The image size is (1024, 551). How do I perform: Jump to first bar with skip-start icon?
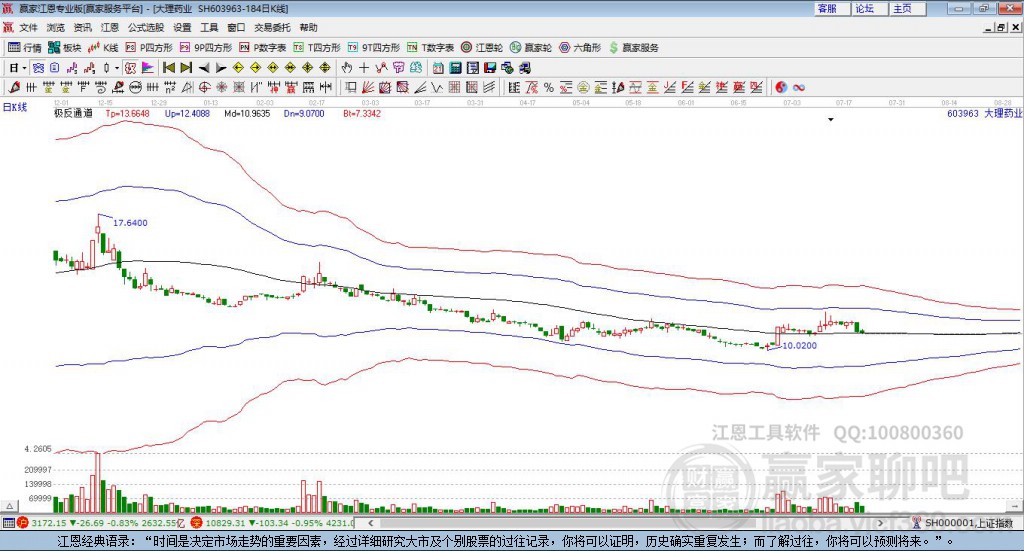pyautogui.click(x=168, y=68)
